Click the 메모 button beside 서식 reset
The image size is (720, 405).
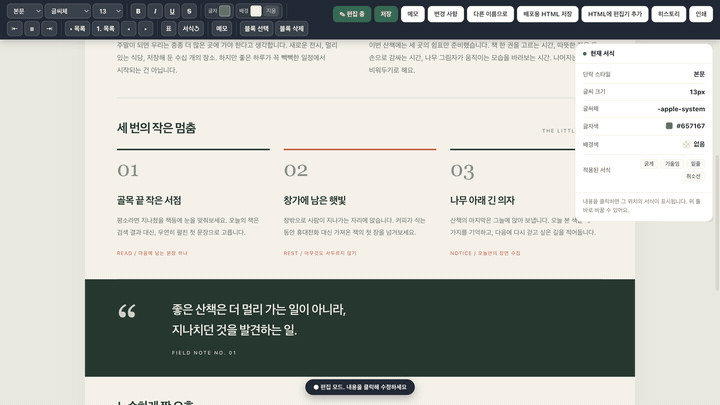(x=222, y=28)
